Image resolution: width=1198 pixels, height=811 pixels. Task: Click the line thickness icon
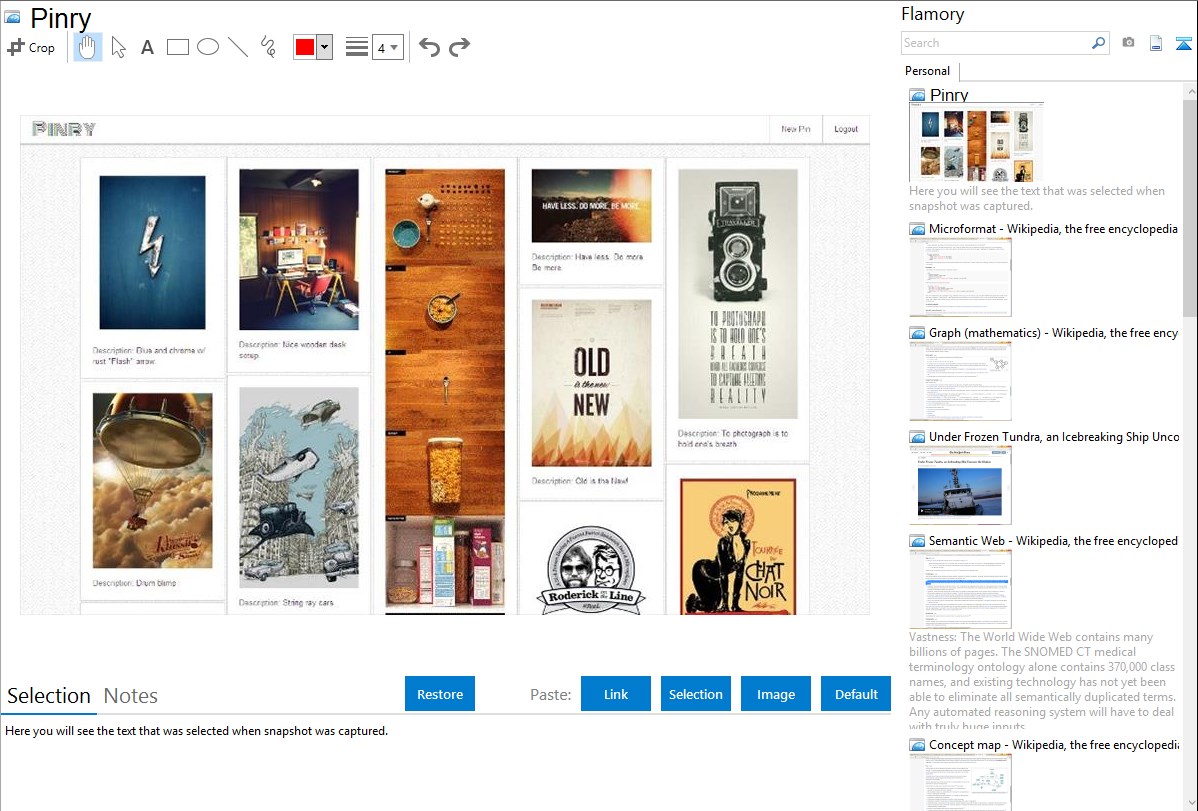[x=357, y=47]
